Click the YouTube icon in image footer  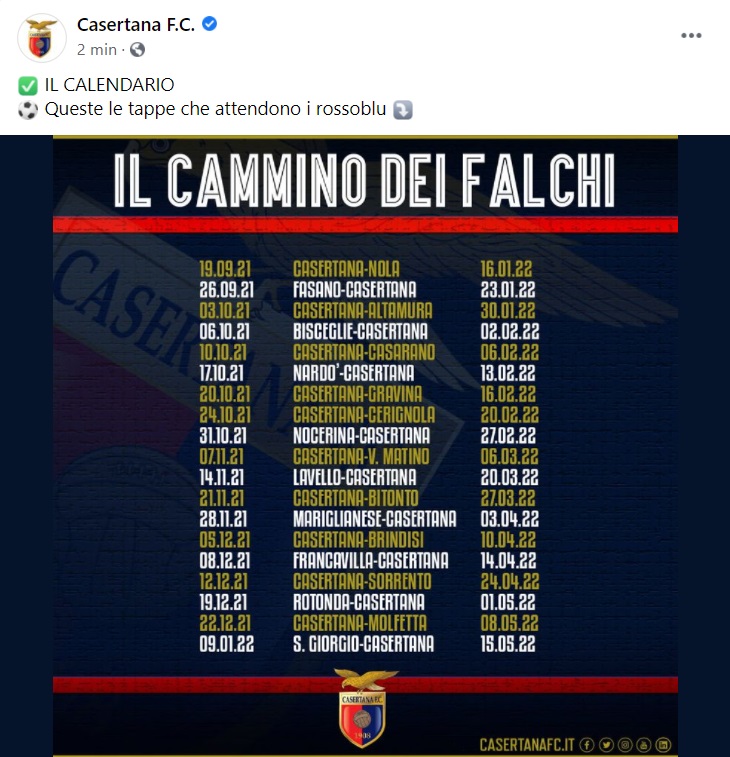(644, 744)
